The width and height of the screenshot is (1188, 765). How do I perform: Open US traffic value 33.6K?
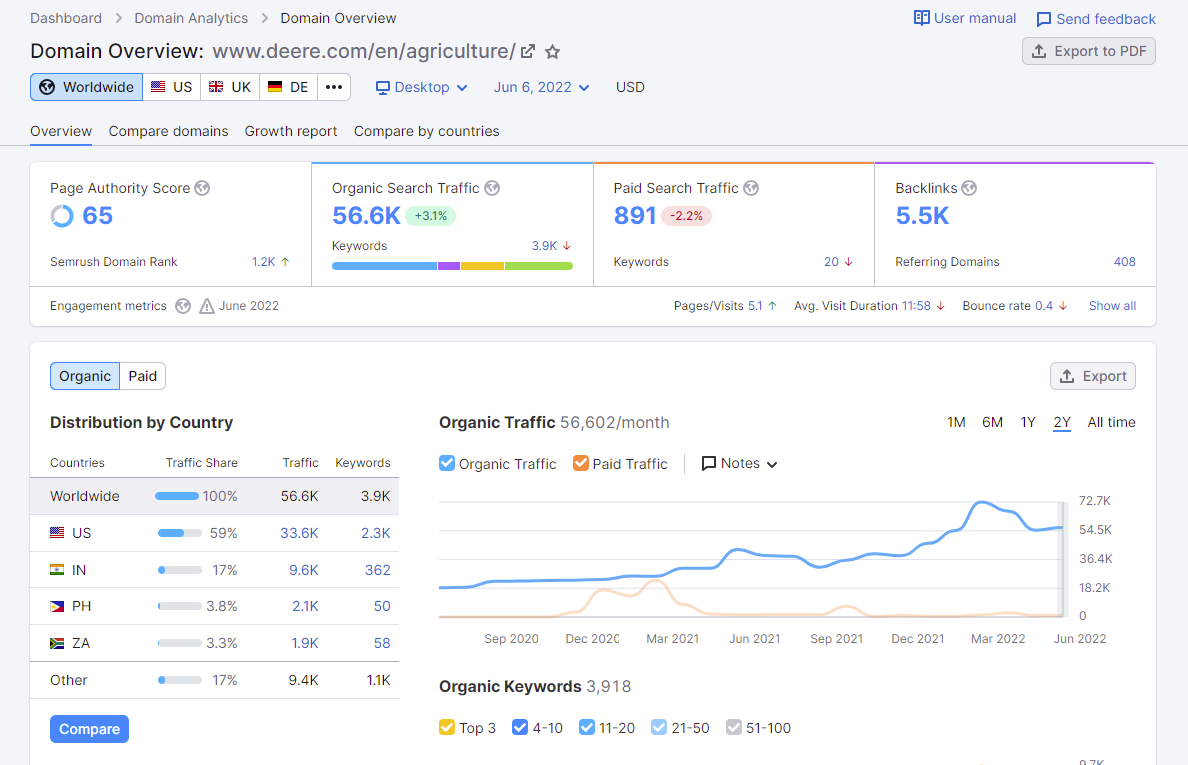click(x=299, y=533)
